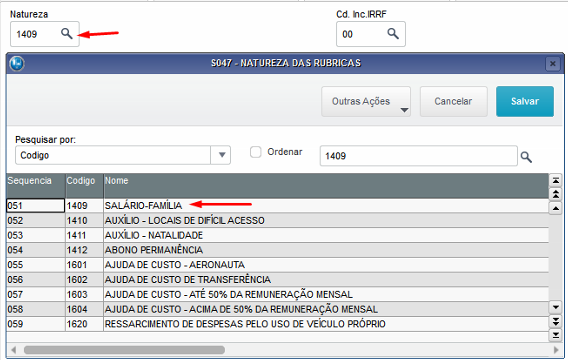Click the horizontal scrollbar thumb

[124, 350]
